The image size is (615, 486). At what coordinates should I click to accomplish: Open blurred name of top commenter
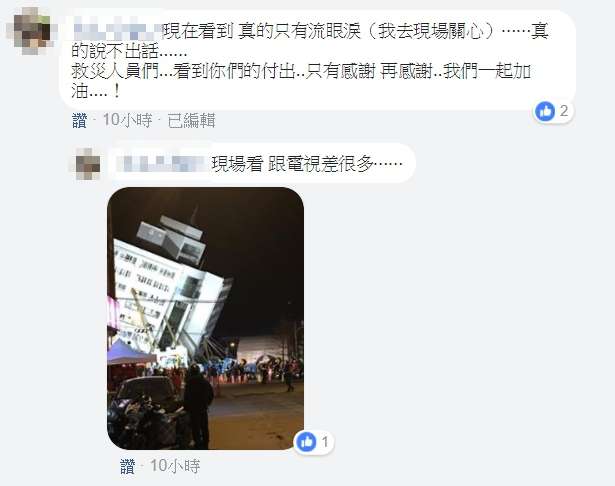coord(118,31)
